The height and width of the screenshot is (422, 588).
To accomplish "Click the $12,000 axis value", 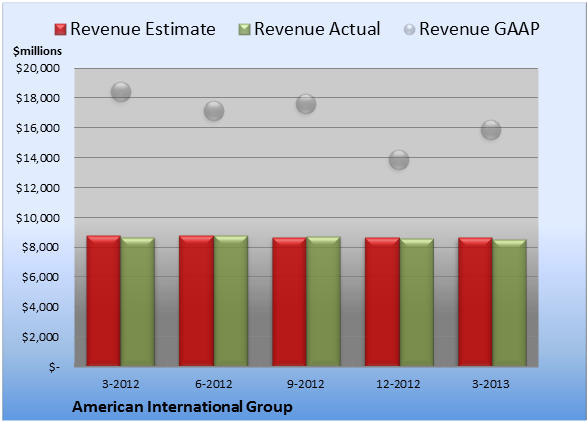I will (38, 188).
